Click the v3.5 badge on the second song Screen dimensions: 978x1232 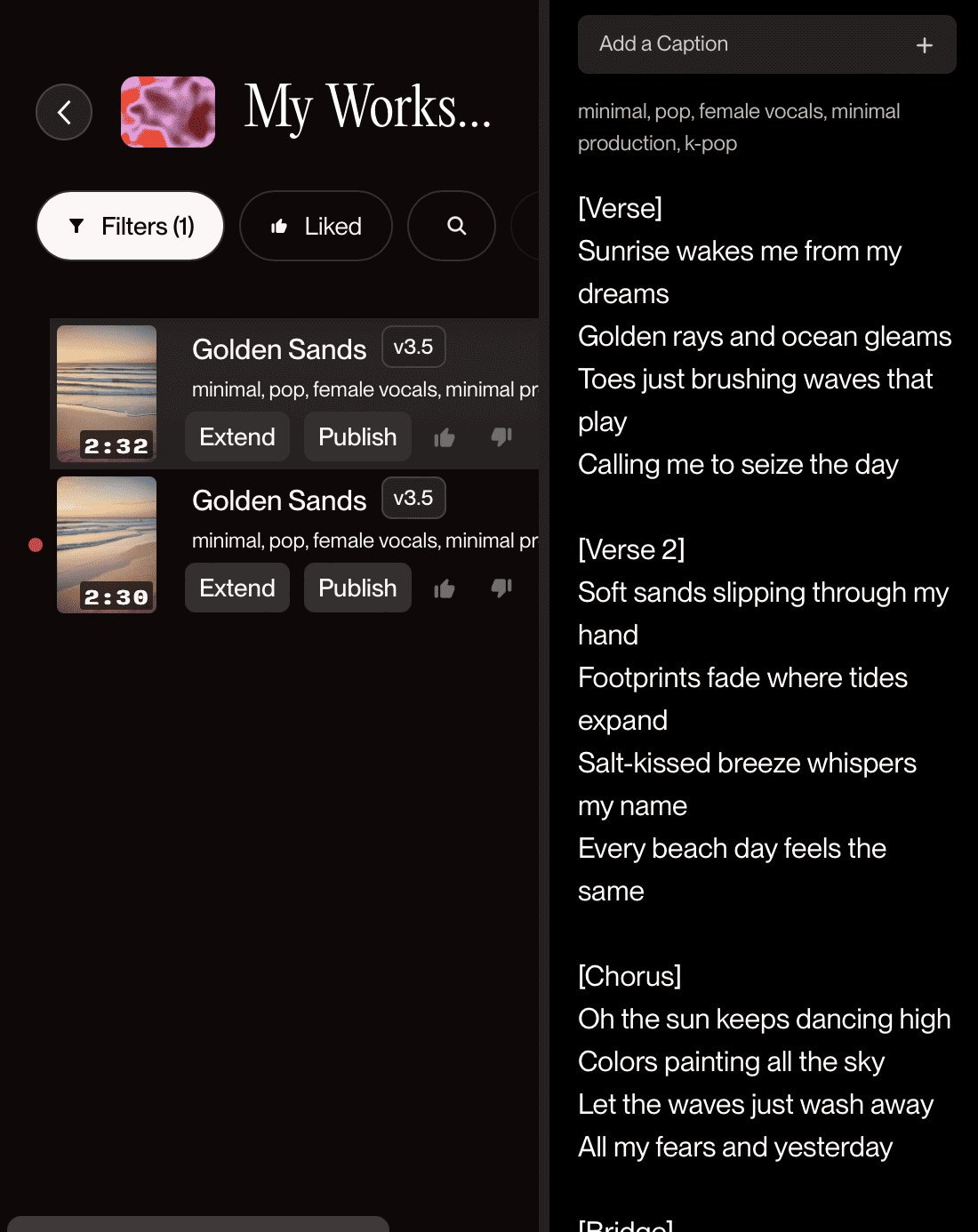(x=413, y=498)
